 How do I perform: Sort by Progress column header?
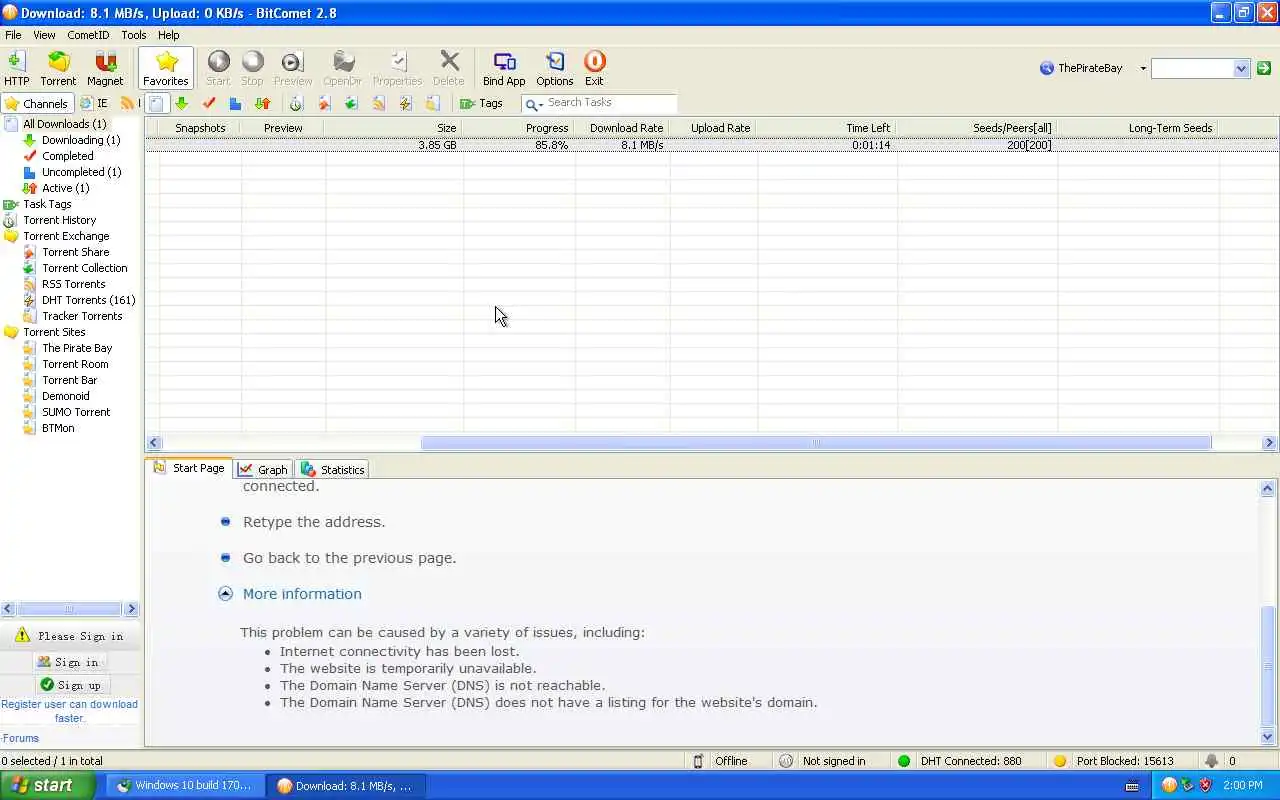pyautogui.click(x=519, y=128)
